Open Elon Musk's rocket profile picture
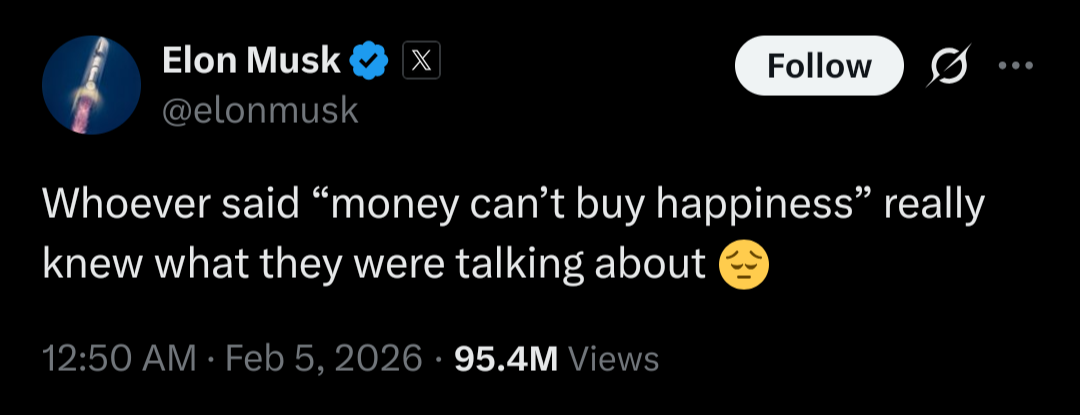 [x=90, y=85]
